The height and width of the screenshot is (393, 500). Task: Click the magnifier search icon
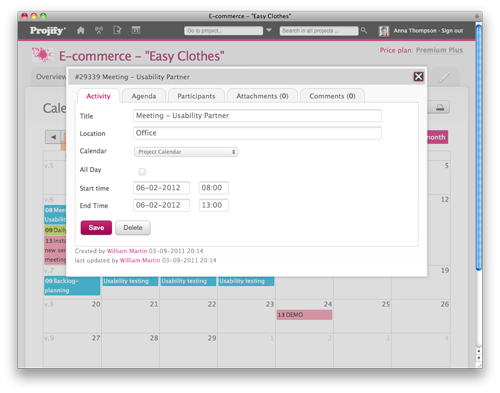tap(364, 30)
